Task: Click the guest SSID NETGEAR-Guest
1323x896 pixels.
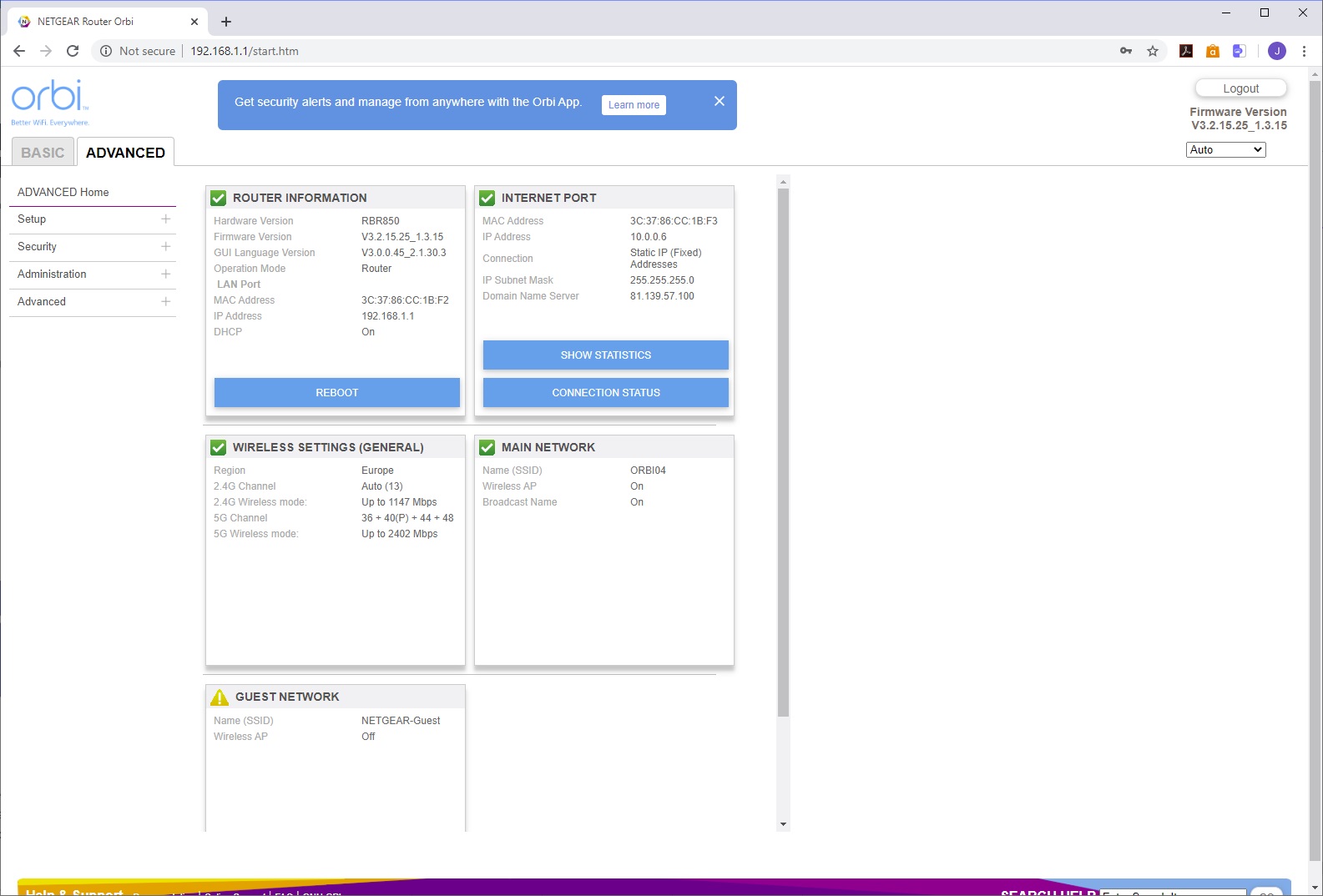Action: (401, 721)
